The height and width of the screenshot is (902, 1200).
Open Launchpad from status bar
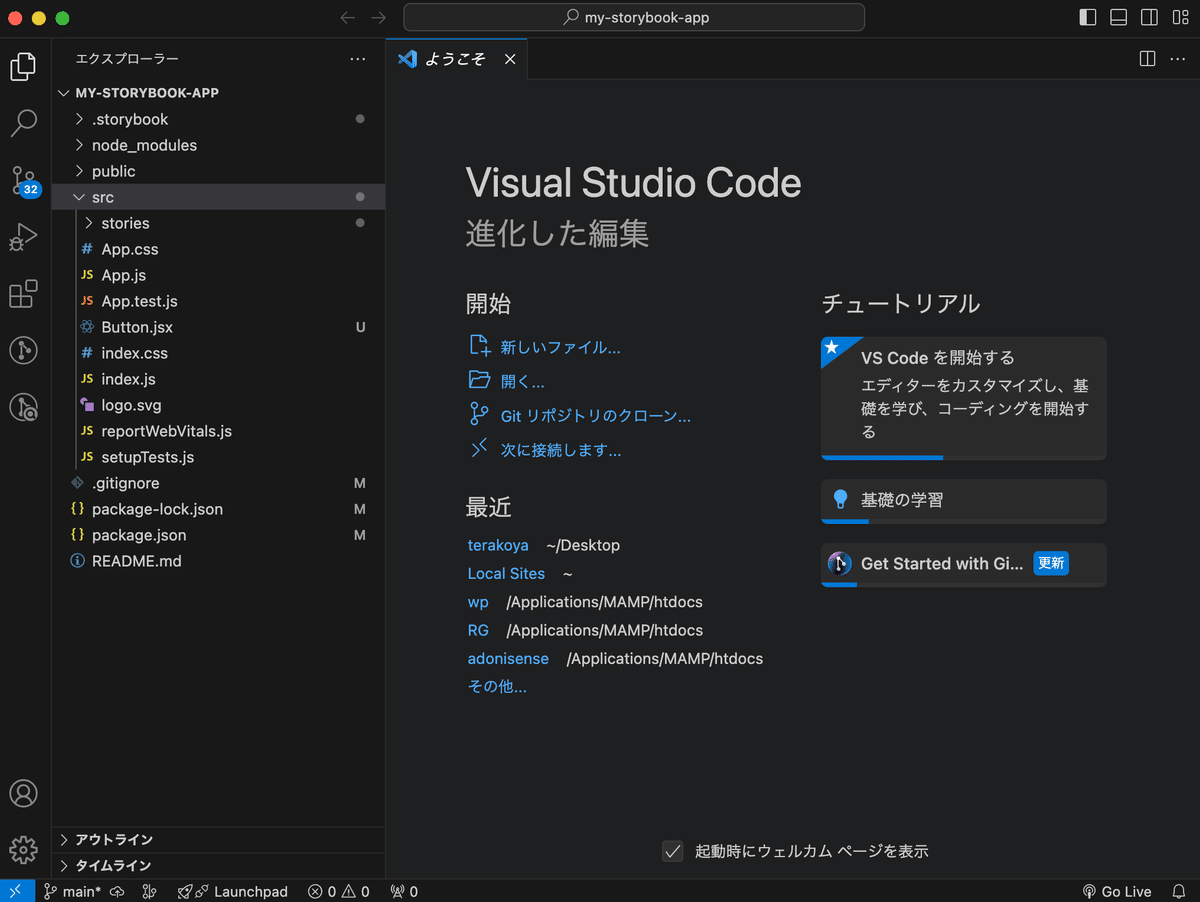[x=233, y=891]
